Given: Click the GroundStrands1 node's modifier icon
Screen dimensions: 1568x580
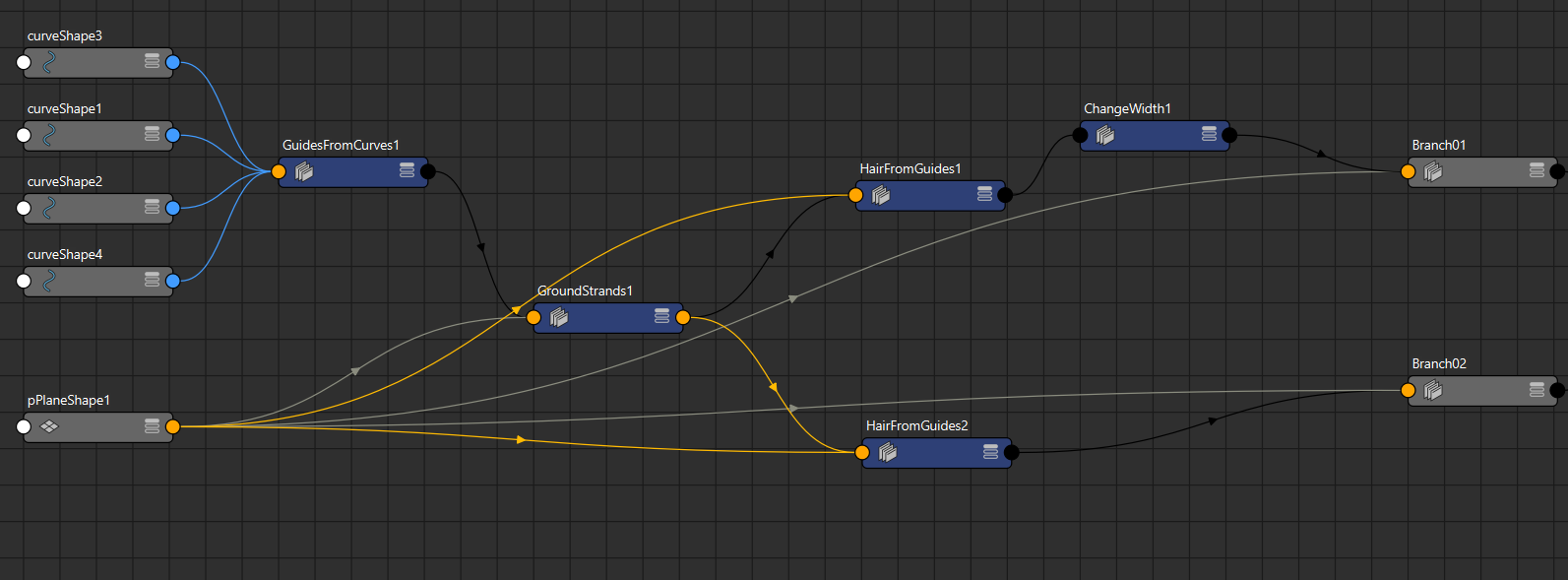Looking at the screenshot, I should pyautogui.click(x=559, y=317).
